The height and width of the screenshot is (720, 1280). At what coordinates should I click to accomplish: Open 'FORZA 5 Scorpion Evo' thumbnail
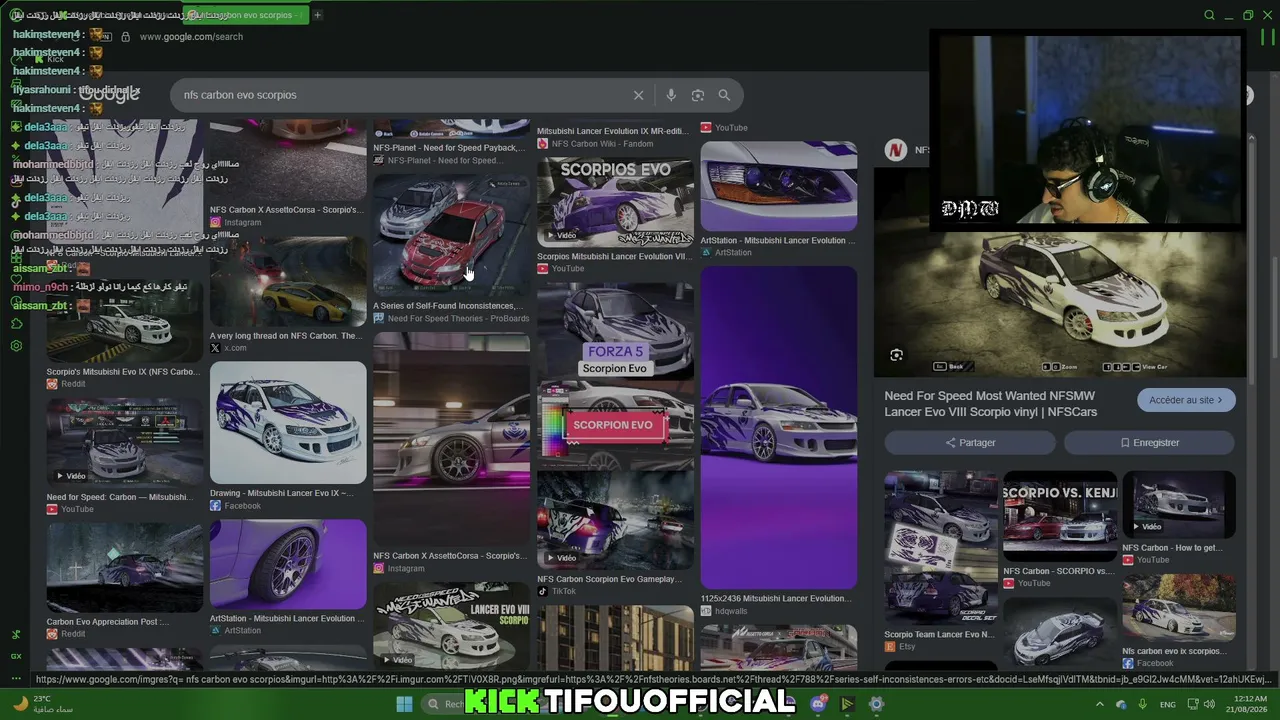click(x=615, y=330)
